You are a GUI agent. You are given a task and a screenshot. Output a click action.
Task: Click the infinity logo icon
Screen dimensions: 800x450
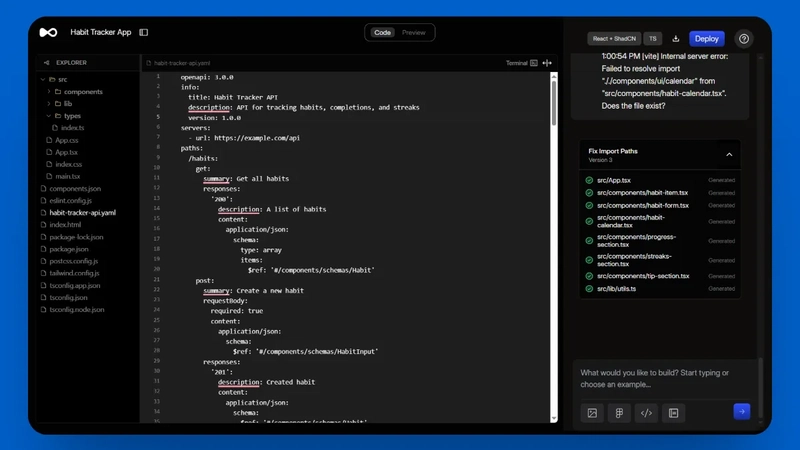click(48, 32)
